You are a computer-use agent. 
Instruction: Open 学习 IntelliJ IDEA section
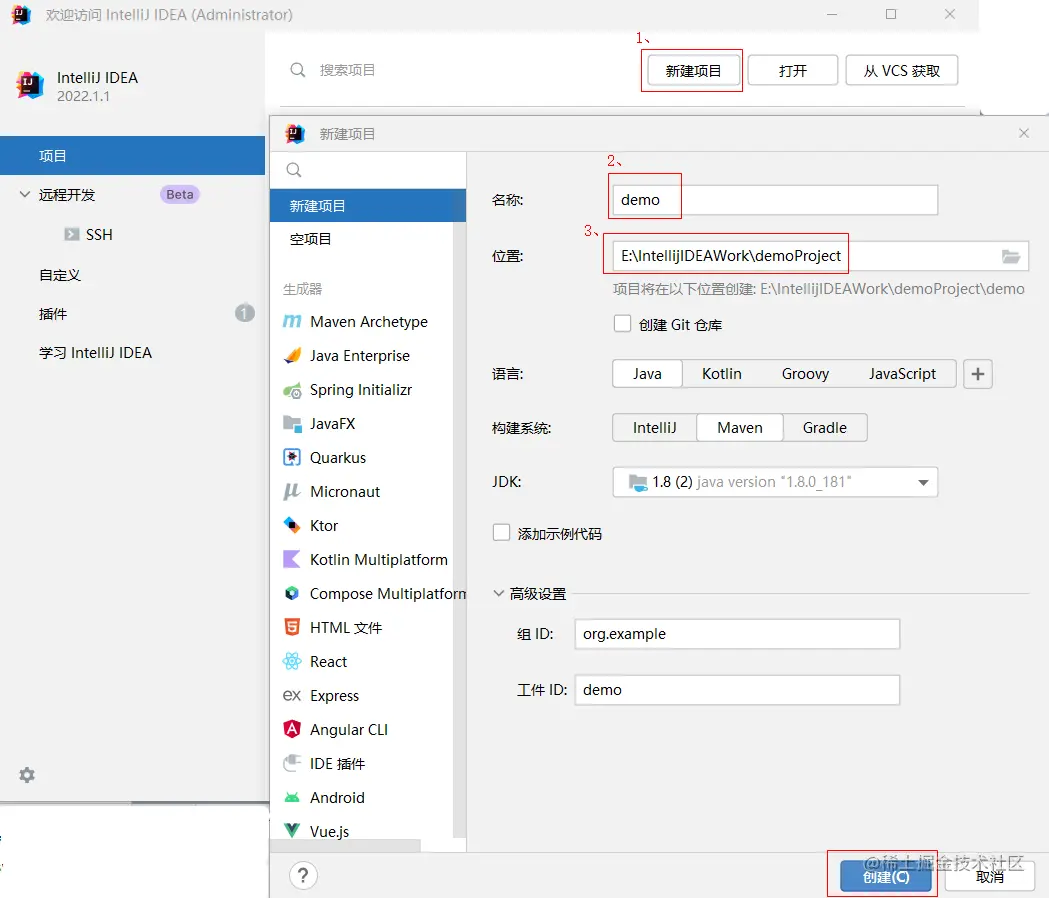click(95, 353)
